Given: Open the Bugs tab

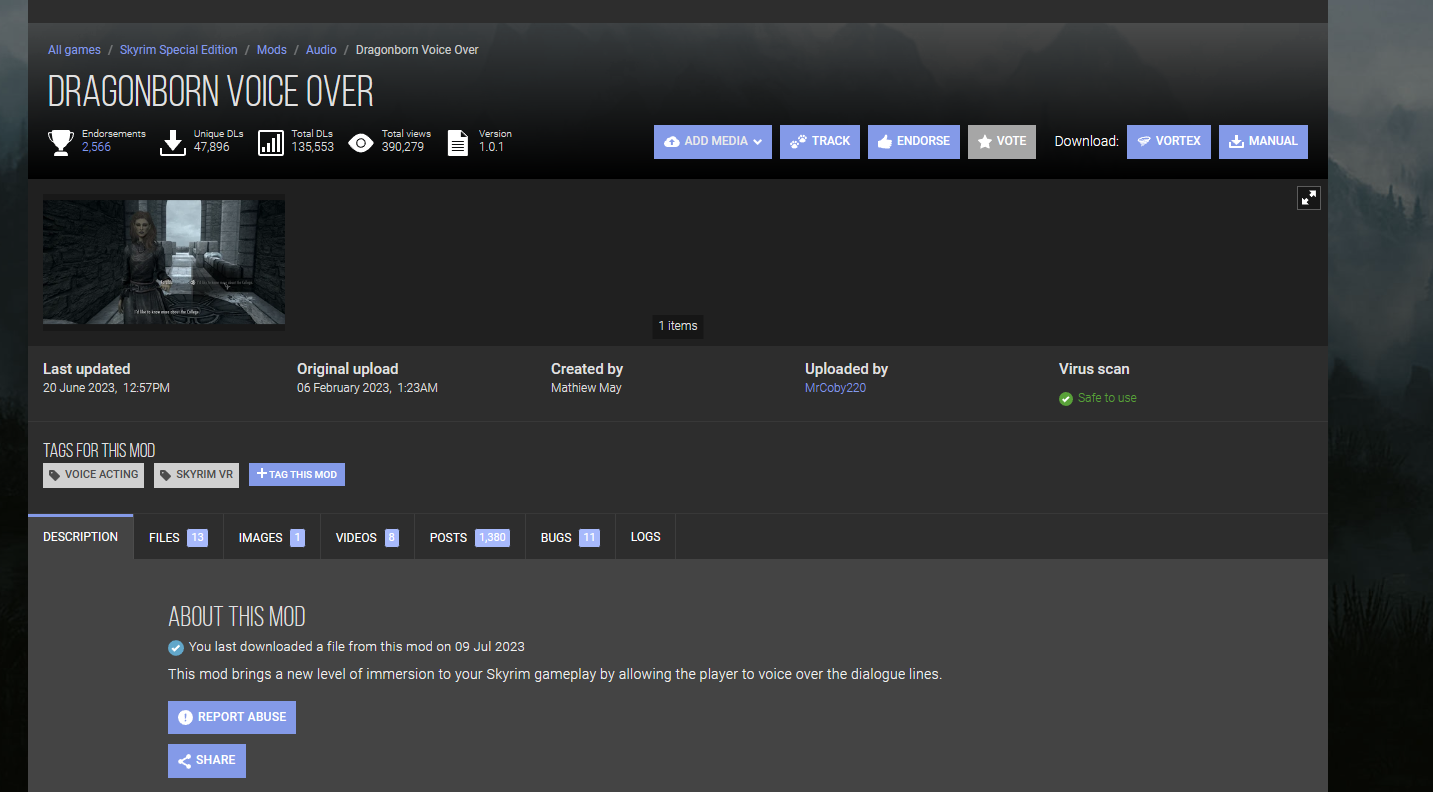Looking at the screenshot, I should 570,537.
